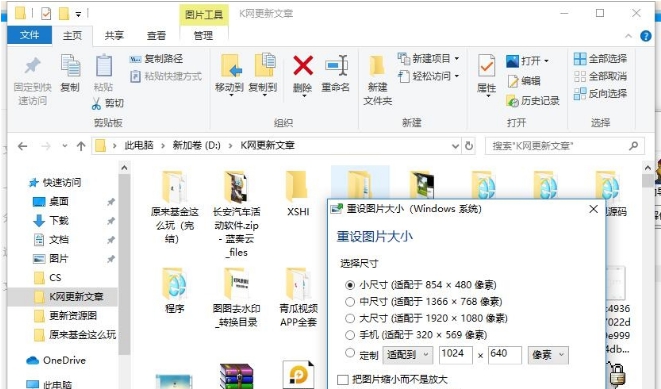Select 文档 in the navigation pane
Viewport: 661px width, 389px height.
59,239
